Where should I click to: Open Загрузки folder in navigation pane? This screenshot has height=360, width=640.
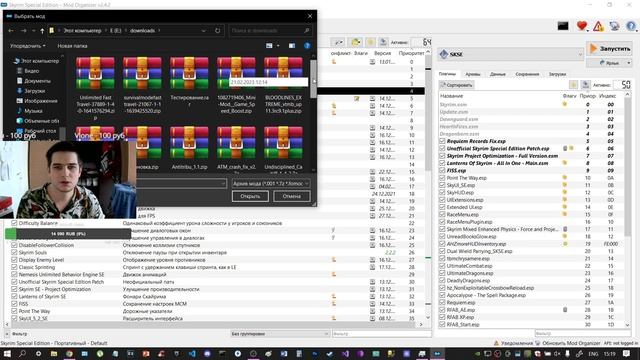click(31, 91)
